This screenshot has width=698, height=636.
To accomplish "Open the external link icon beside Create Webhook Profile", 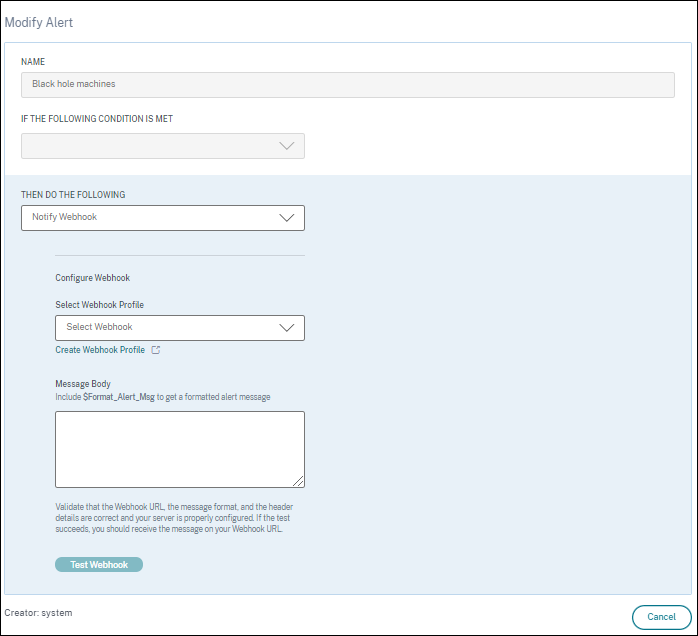I will [x=156, y=350].
